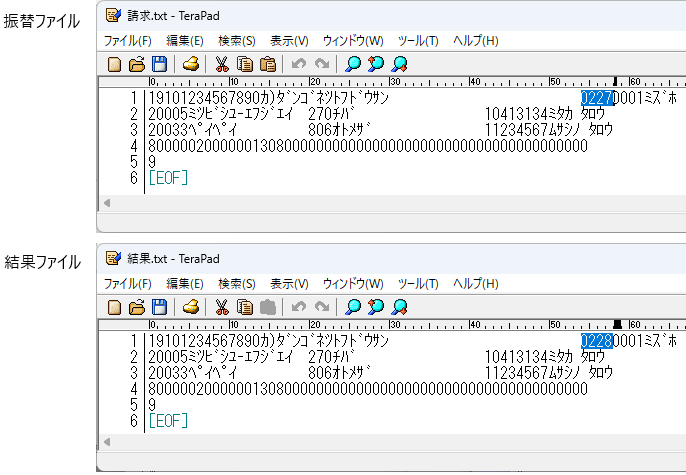Click highlighted 0227 text in 請求.txt
Viewport: 686px width, 475px height.
[x=596, y=98]
